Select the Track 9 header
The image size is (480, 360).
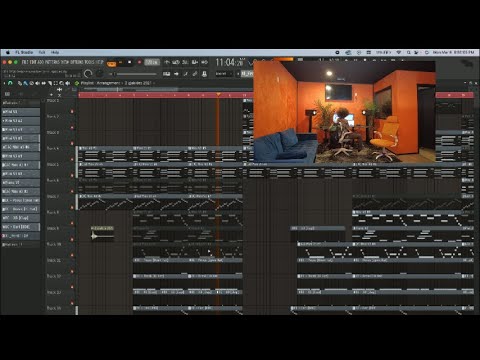point(60,234)
